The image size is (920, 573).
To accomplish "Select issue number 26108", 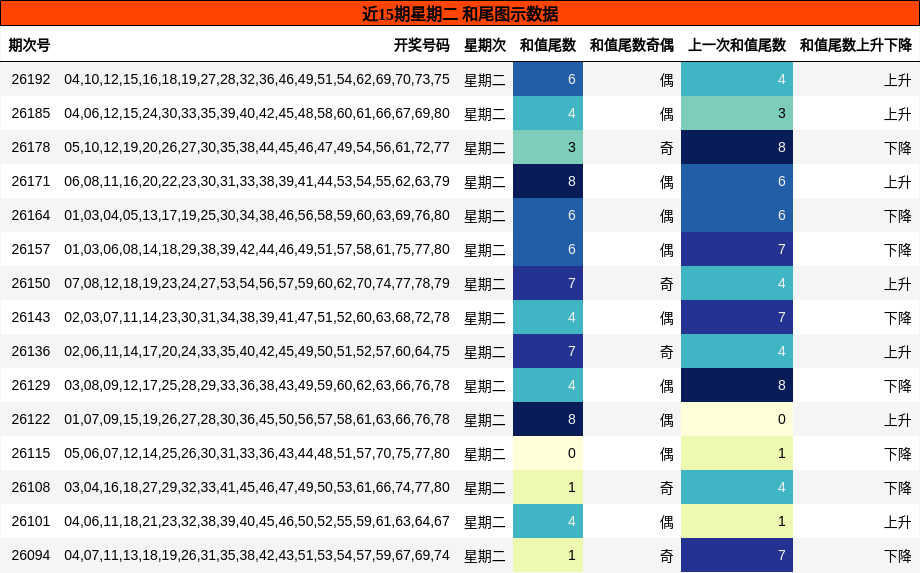I will [31, 487].
